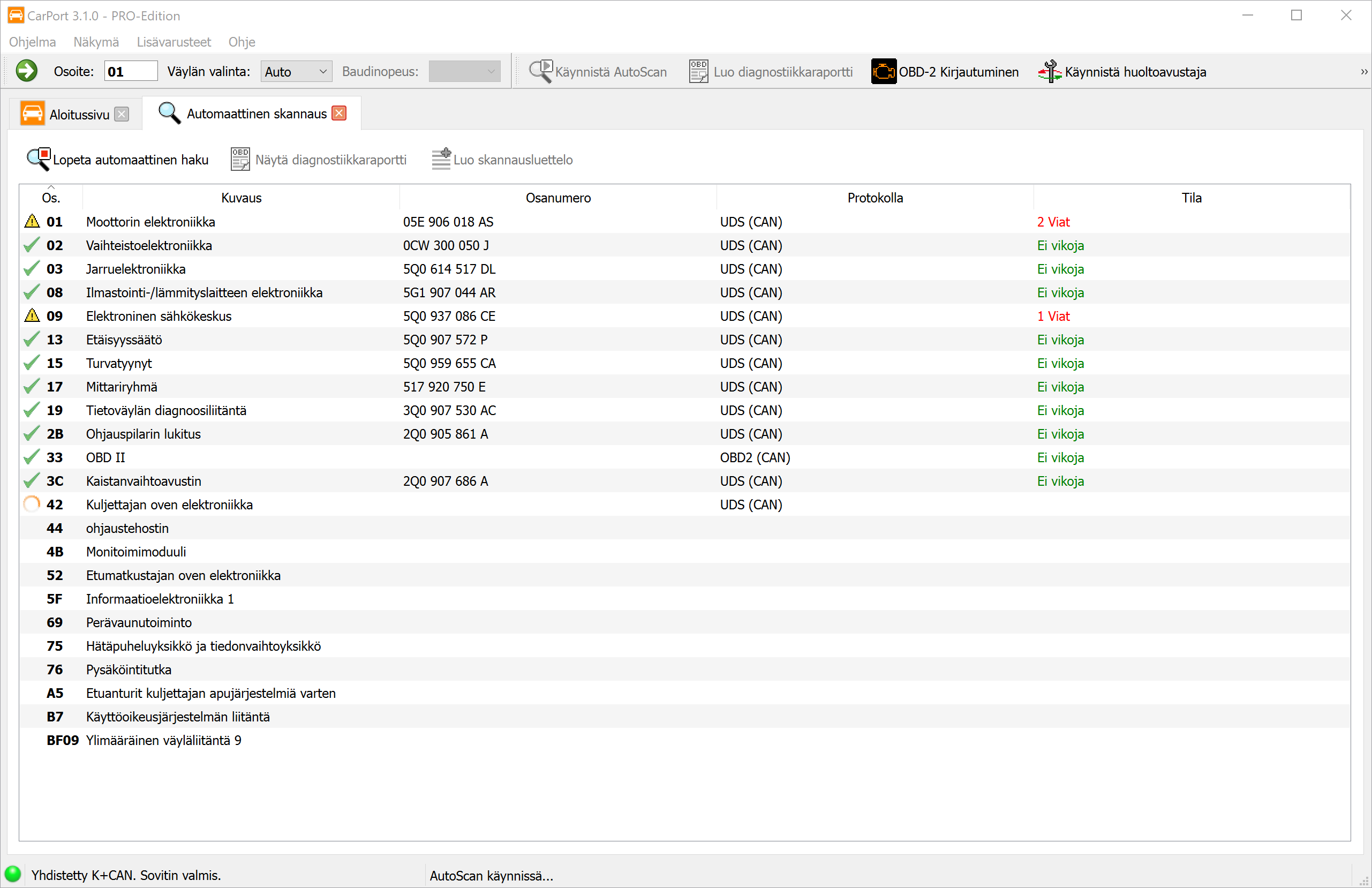Close the Aloitussivu tab
This screenshot has width=1372, height=888.
(121, 114)
